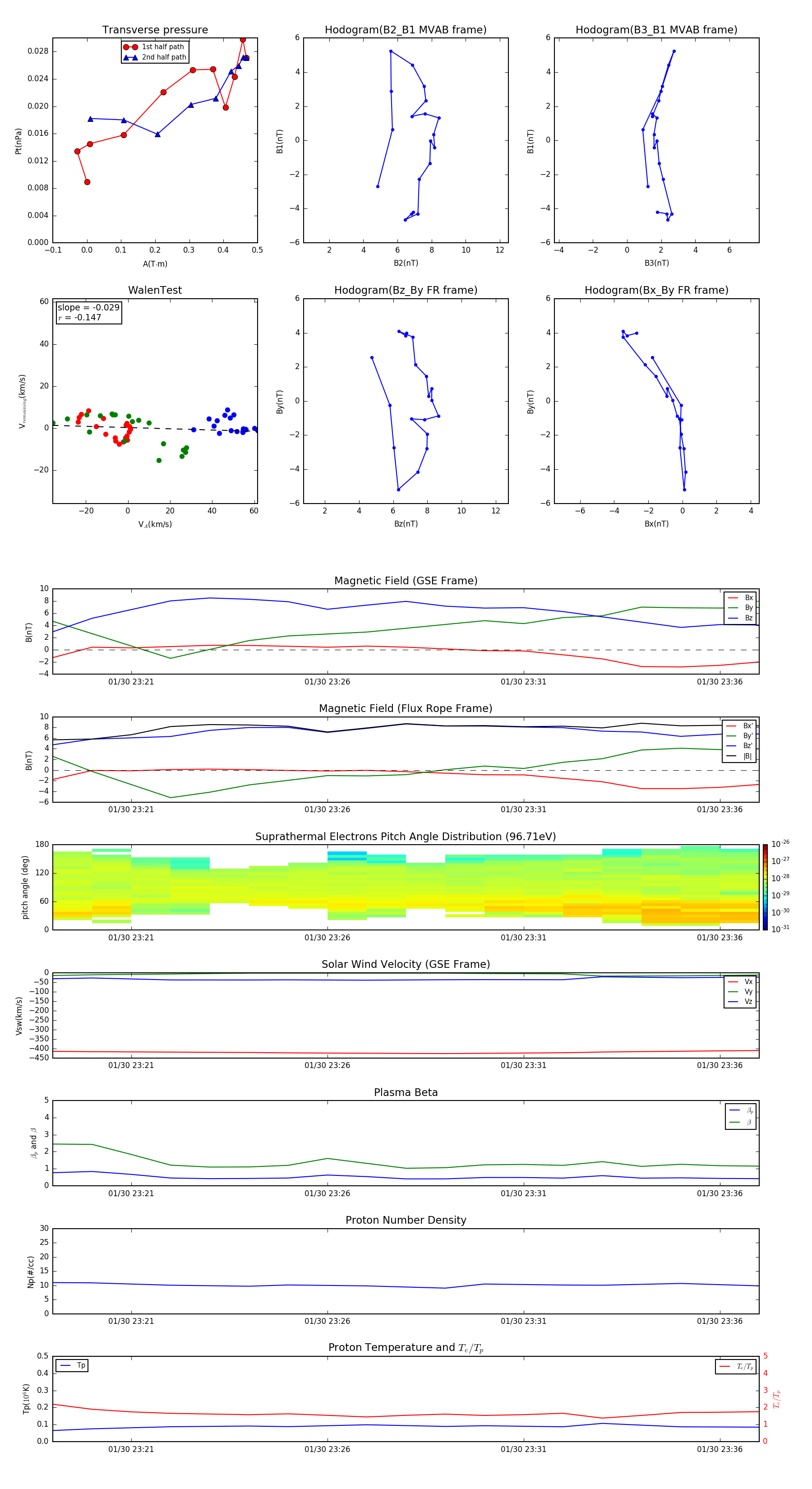Click the '01/30 23:31' tick under Solar Wind Velocity

point(524,1065)
